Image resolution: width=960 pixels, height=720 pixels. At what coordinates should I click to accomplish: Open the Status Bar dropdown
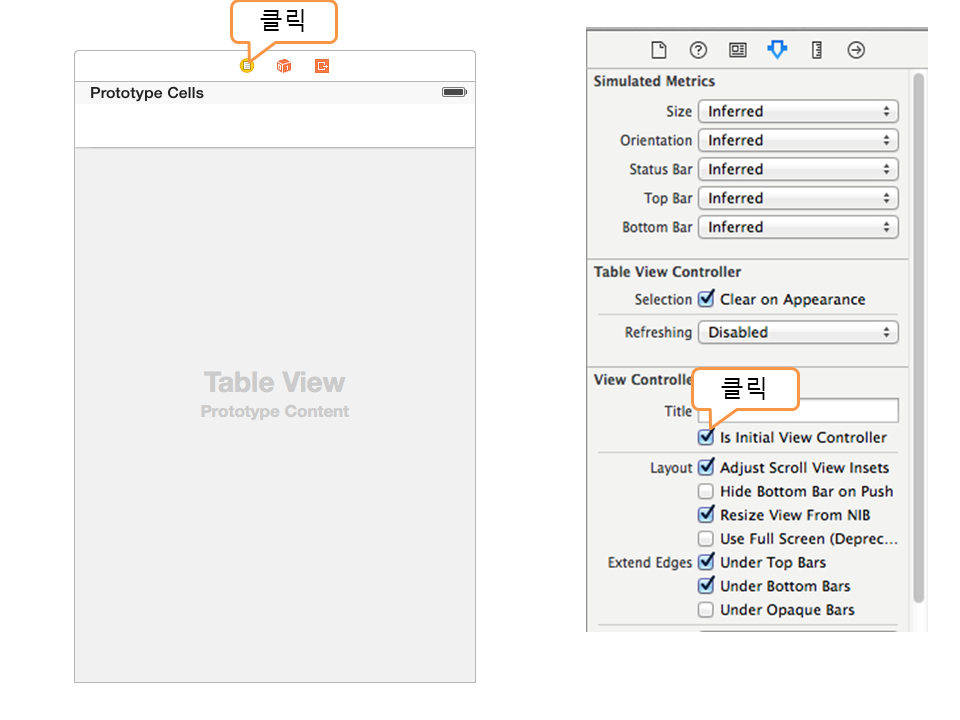(x=798, y=170)
